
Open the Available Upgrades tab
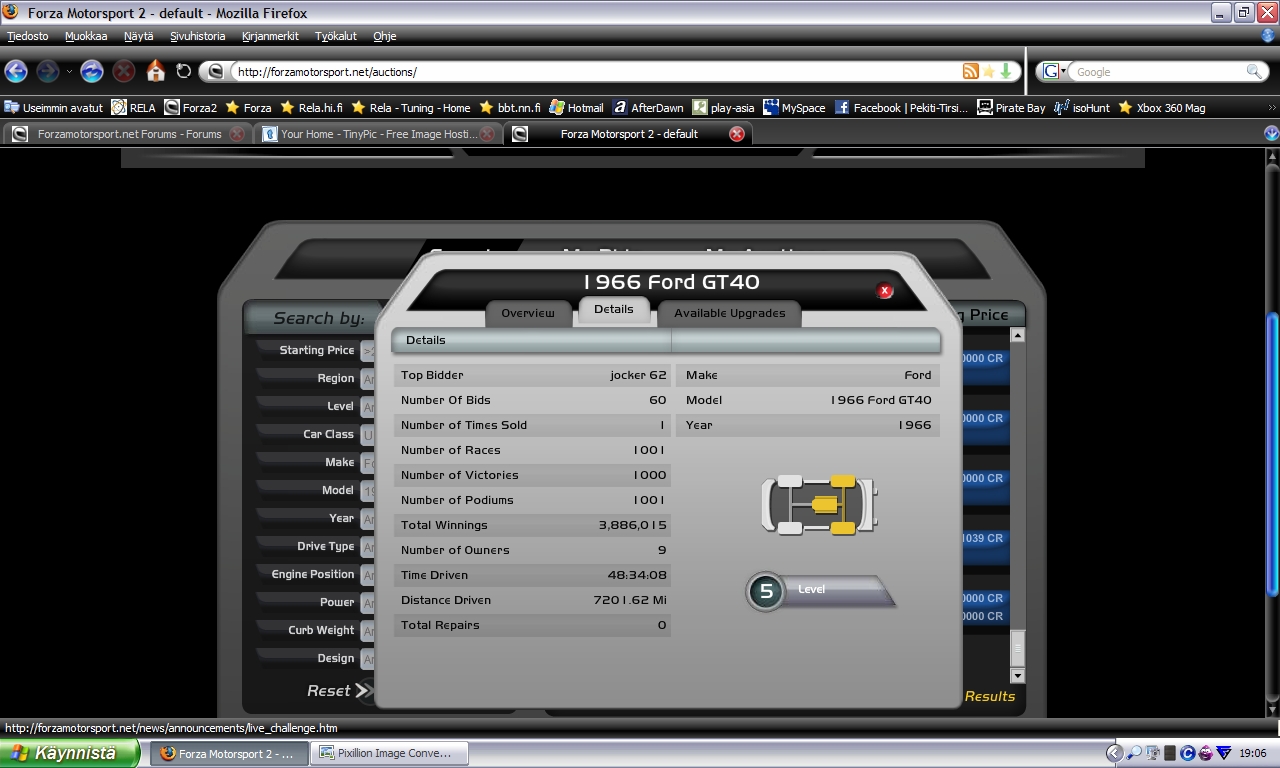point(729,313)
